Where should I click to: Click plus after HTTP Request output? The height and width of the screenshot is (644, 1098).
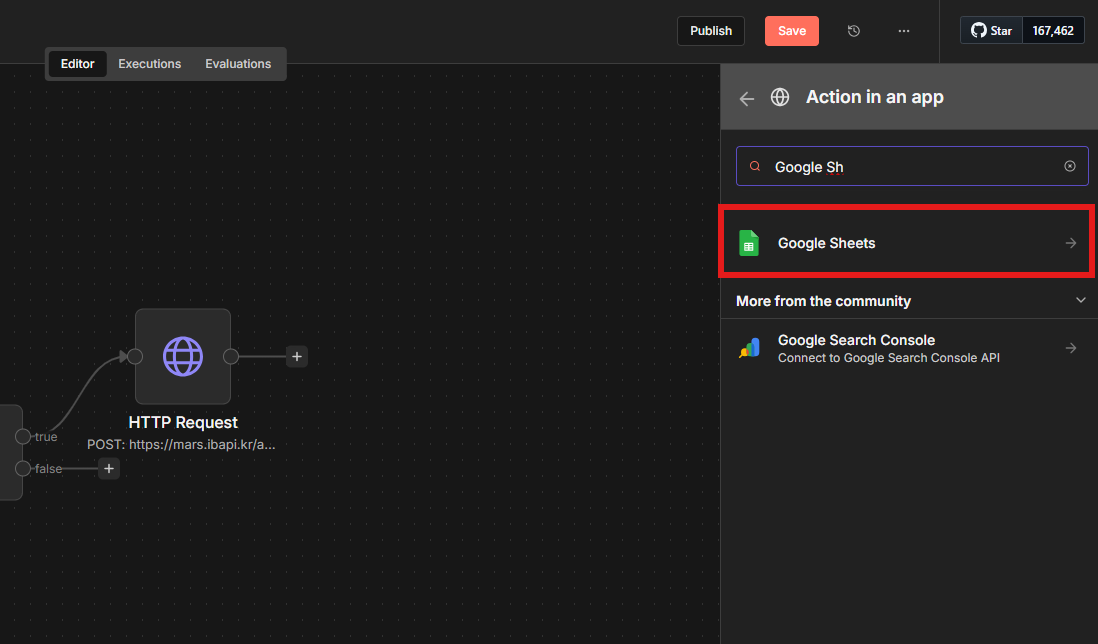point(296,356)
